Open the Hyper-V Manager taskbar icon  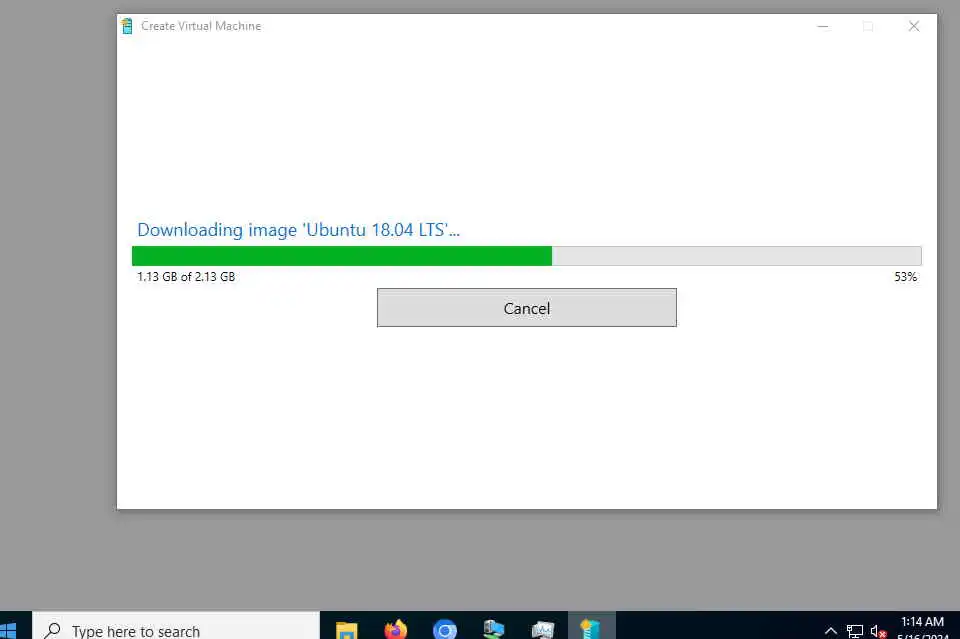493,629
